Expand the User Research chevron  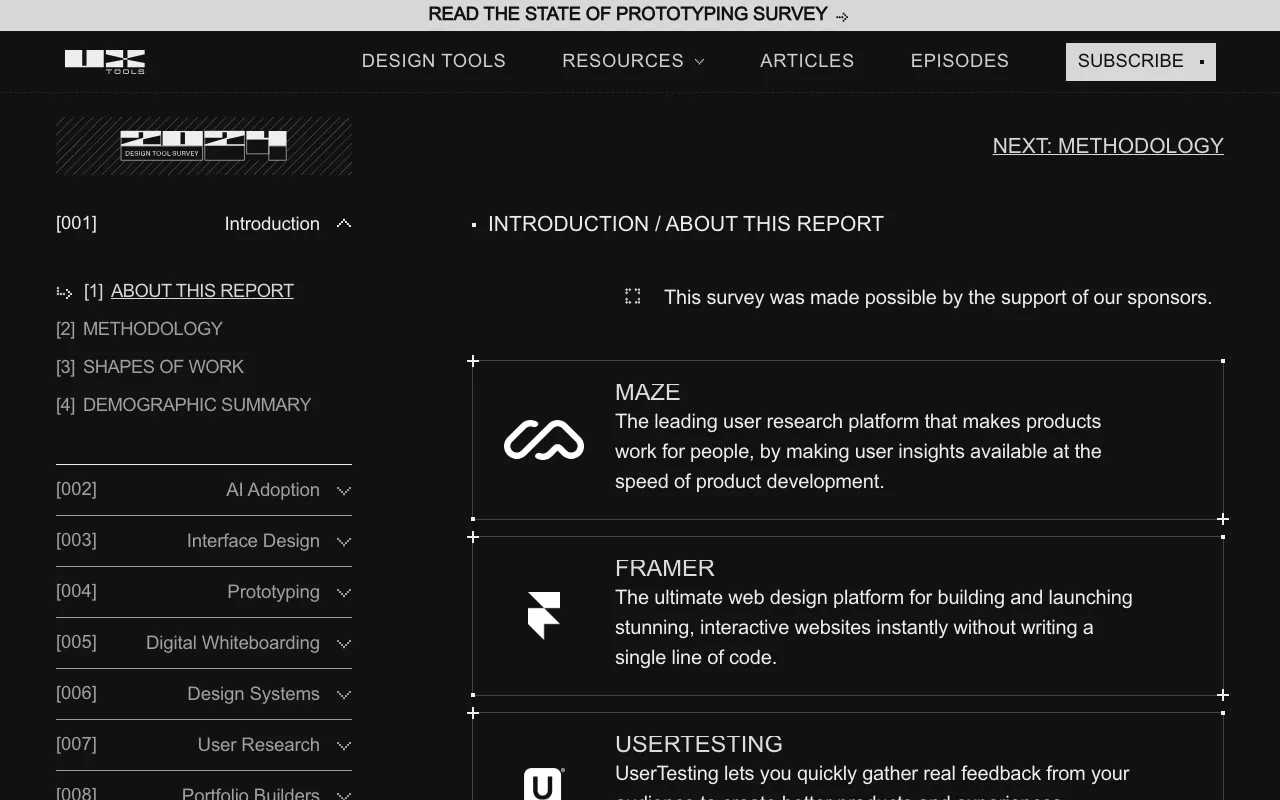(344, 746)
